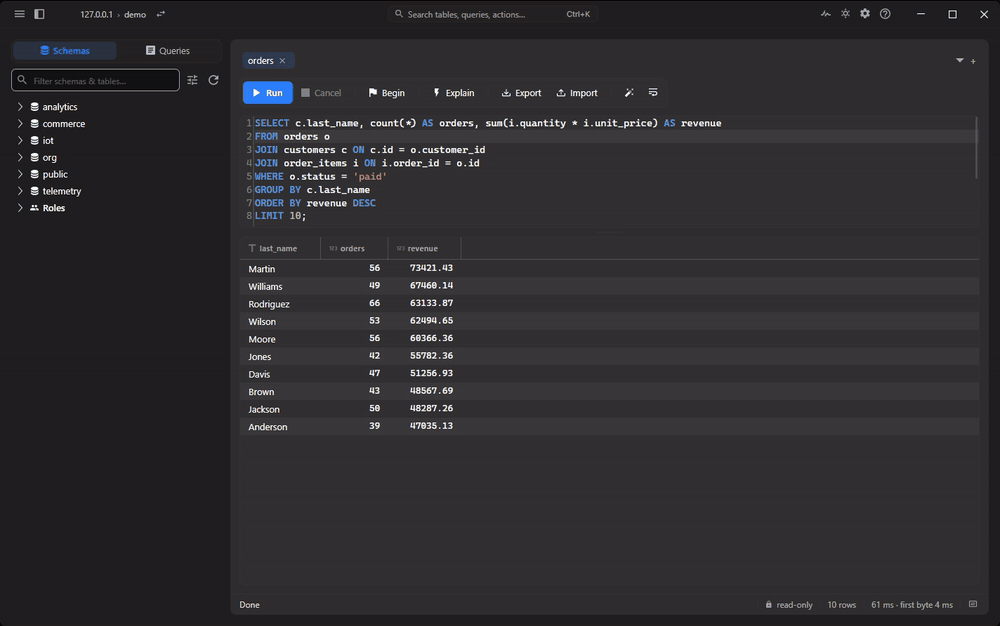Sort by the revenue column header

(424, 248)
